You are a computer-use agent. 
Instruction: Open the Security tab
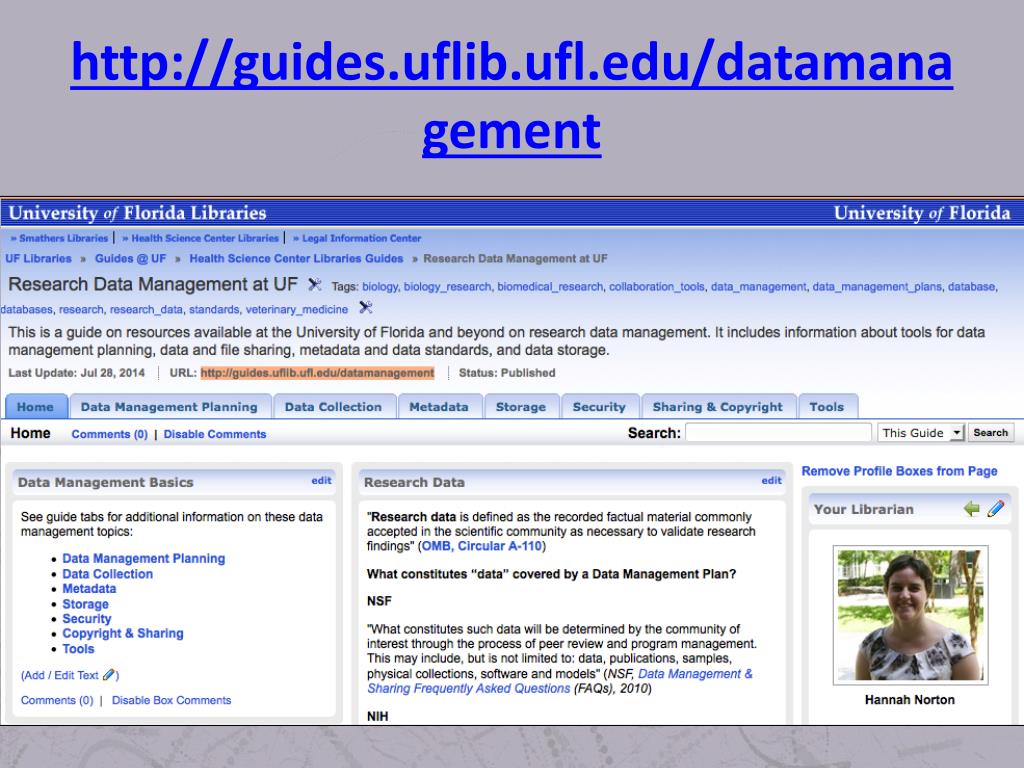(599, 406)
